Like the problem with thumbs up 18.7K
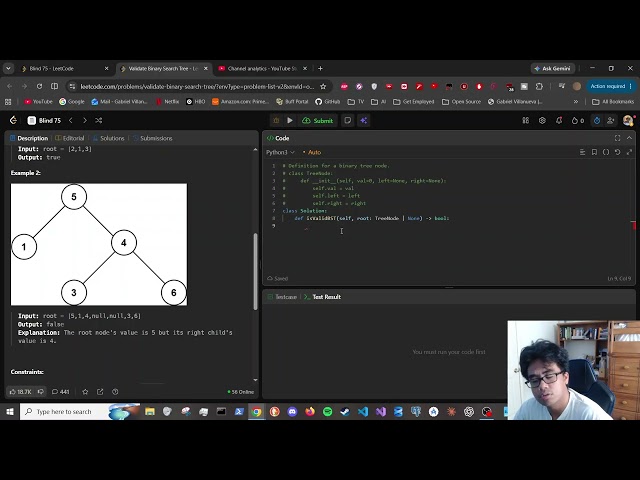Screen dimensions: 640x480 point(20,392)
